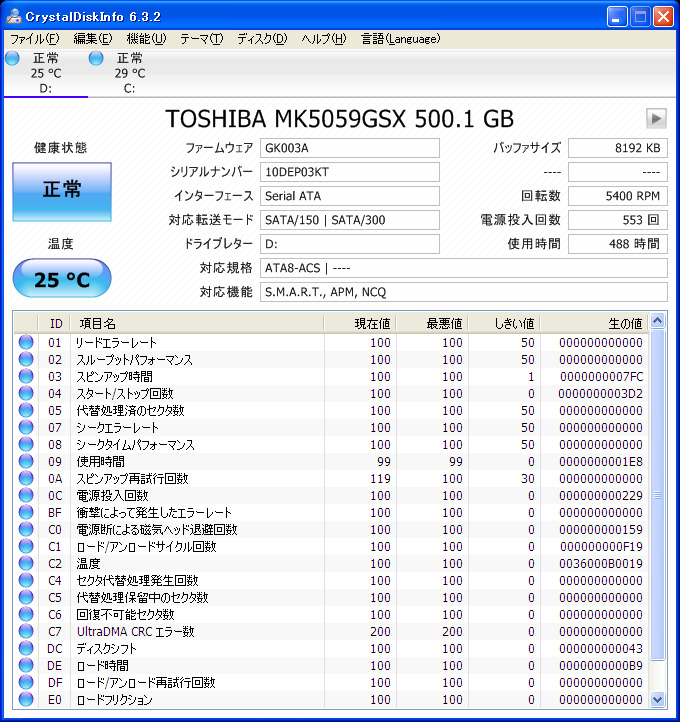Click the power on hours field 488 時間

tap(618, 244)
